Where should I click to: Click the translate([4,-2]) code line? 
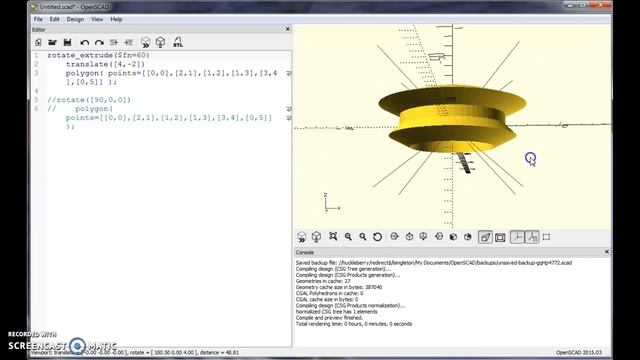pyautogui.click(x=105, y=64)
